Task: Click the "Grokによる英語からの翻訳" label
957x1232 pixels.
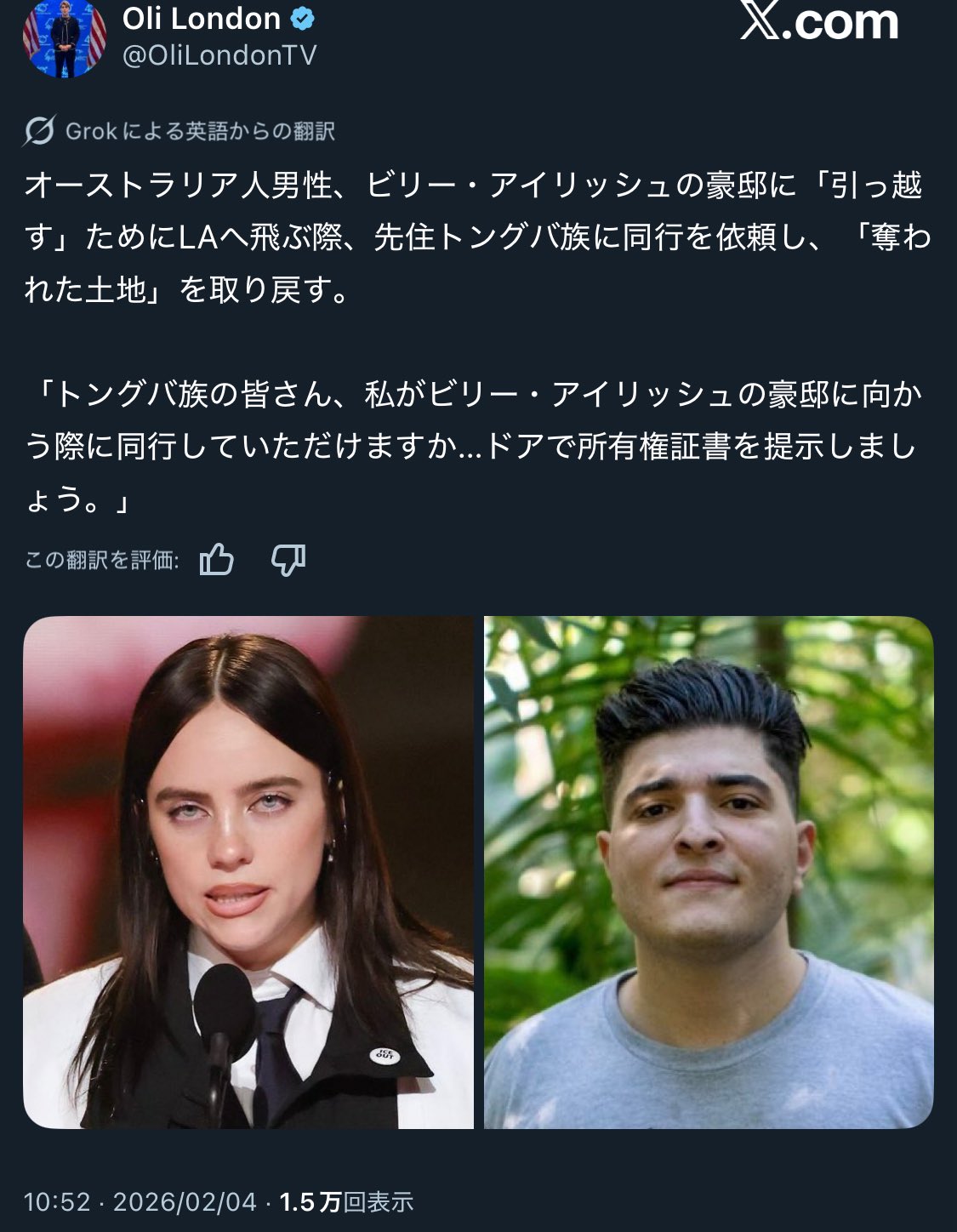Action: 200,131
